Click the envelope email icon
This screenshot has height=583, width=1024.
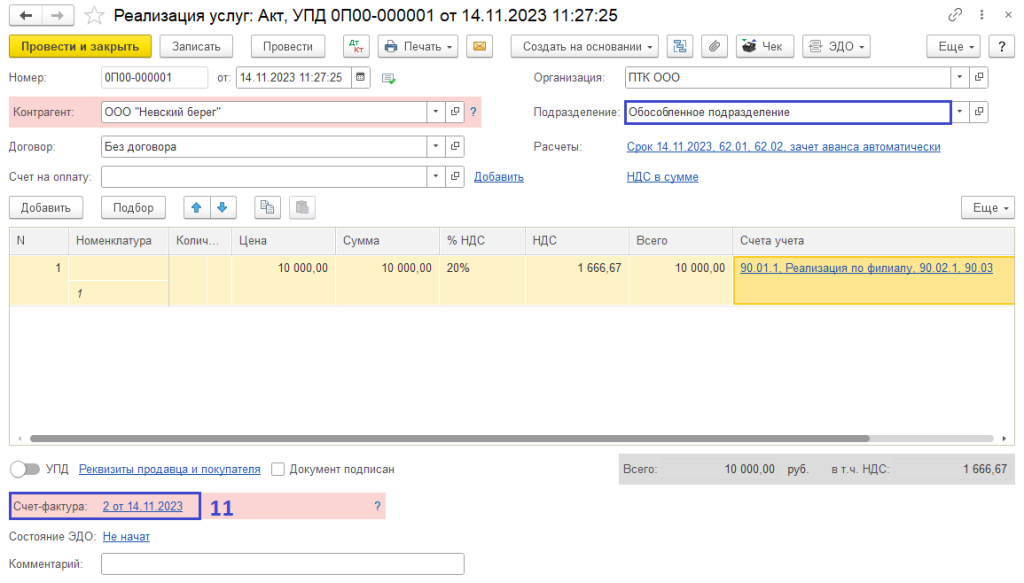[x=481, y=47]
